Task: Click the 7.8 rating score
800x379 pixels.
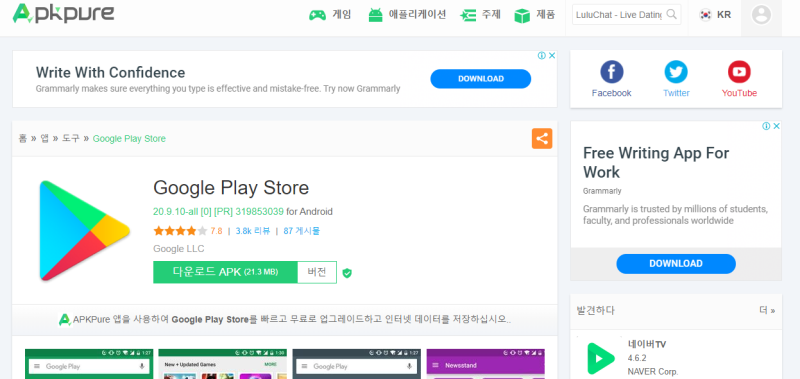Action: pyautogui.click(x=216, y=231)
